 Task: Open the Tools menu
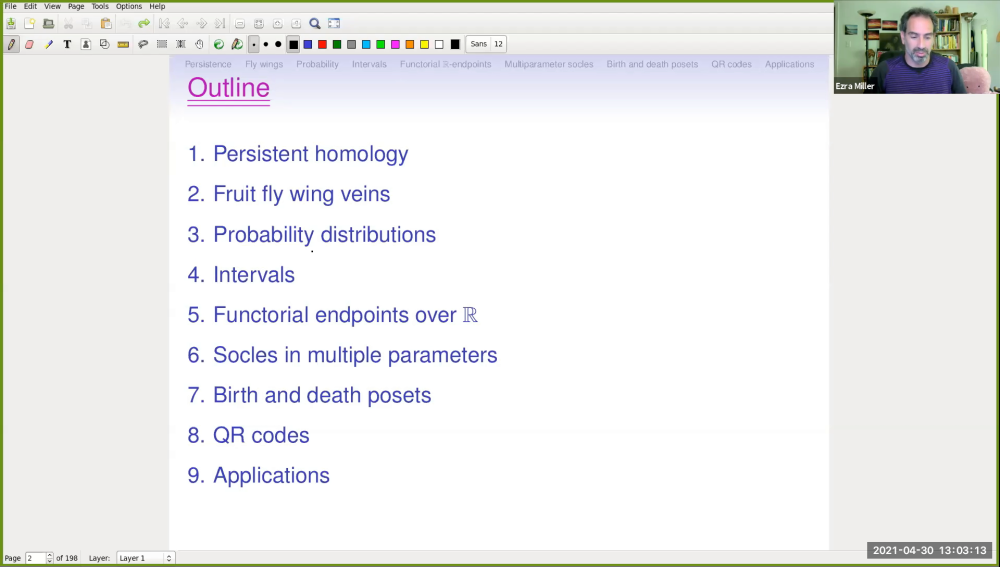(99, 6)
